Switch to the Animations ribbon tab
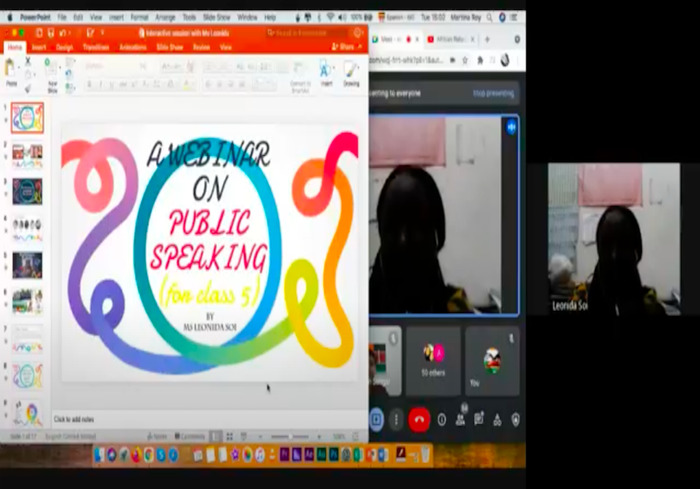 click(x=133, y=47)
